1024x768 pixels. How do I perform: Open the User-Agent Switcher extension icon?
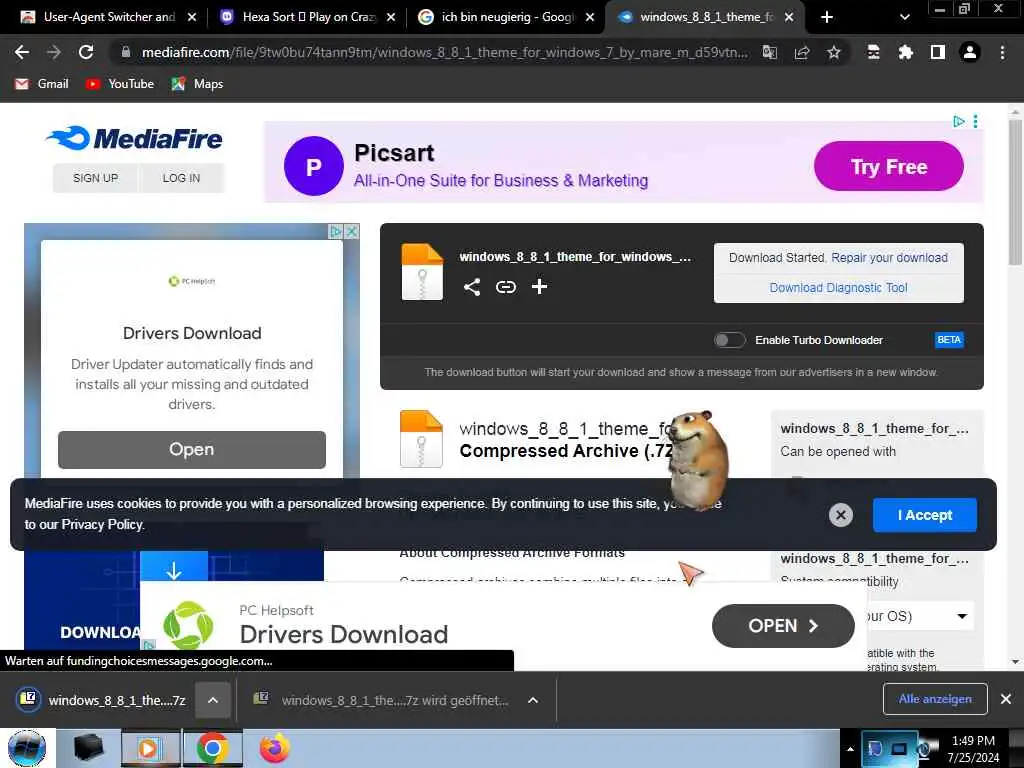click(873, 52)
